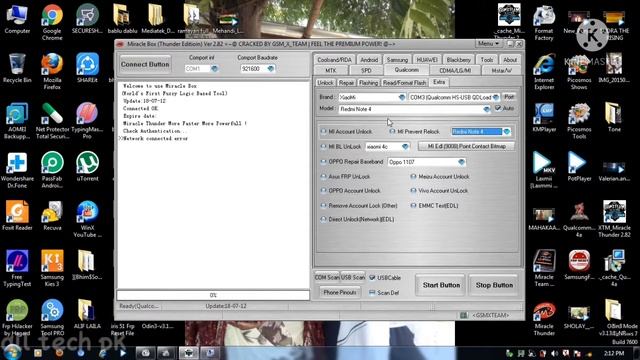Click the Phone Pinouts button
The height and width of the screenshot is (360, 640).
coord(340,292)
